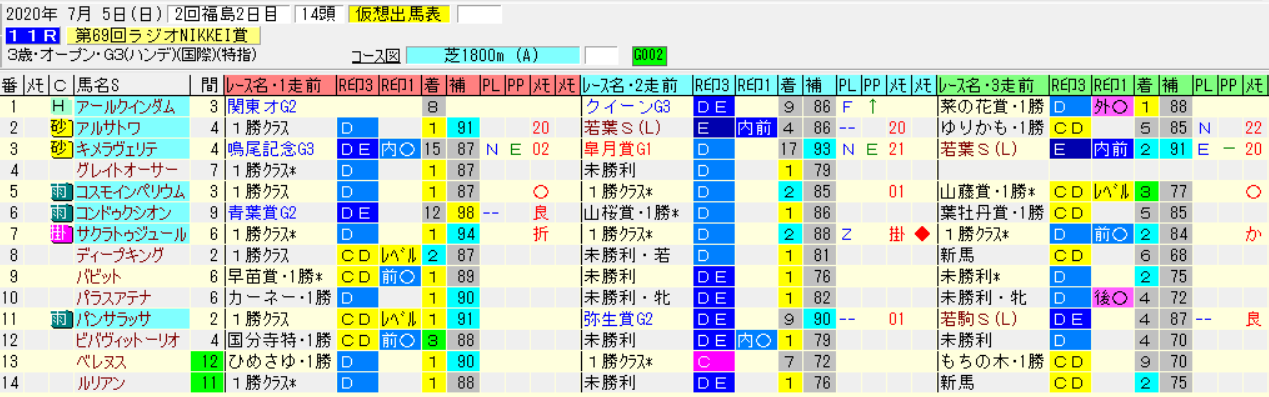Screen dimensions: 1269x397
Task: Click the pink 後○ cell in パラスアテナ row
Action: coord(1113,297)
